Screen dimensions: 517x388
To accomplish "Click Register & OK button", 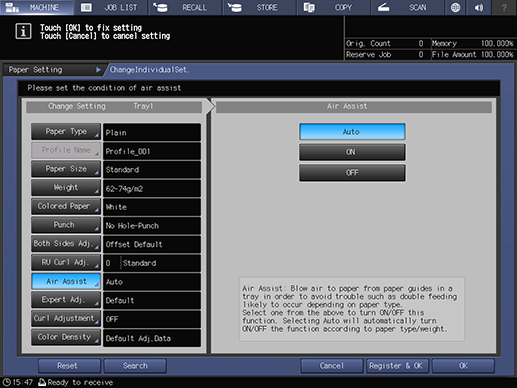I will click(397, 366).
